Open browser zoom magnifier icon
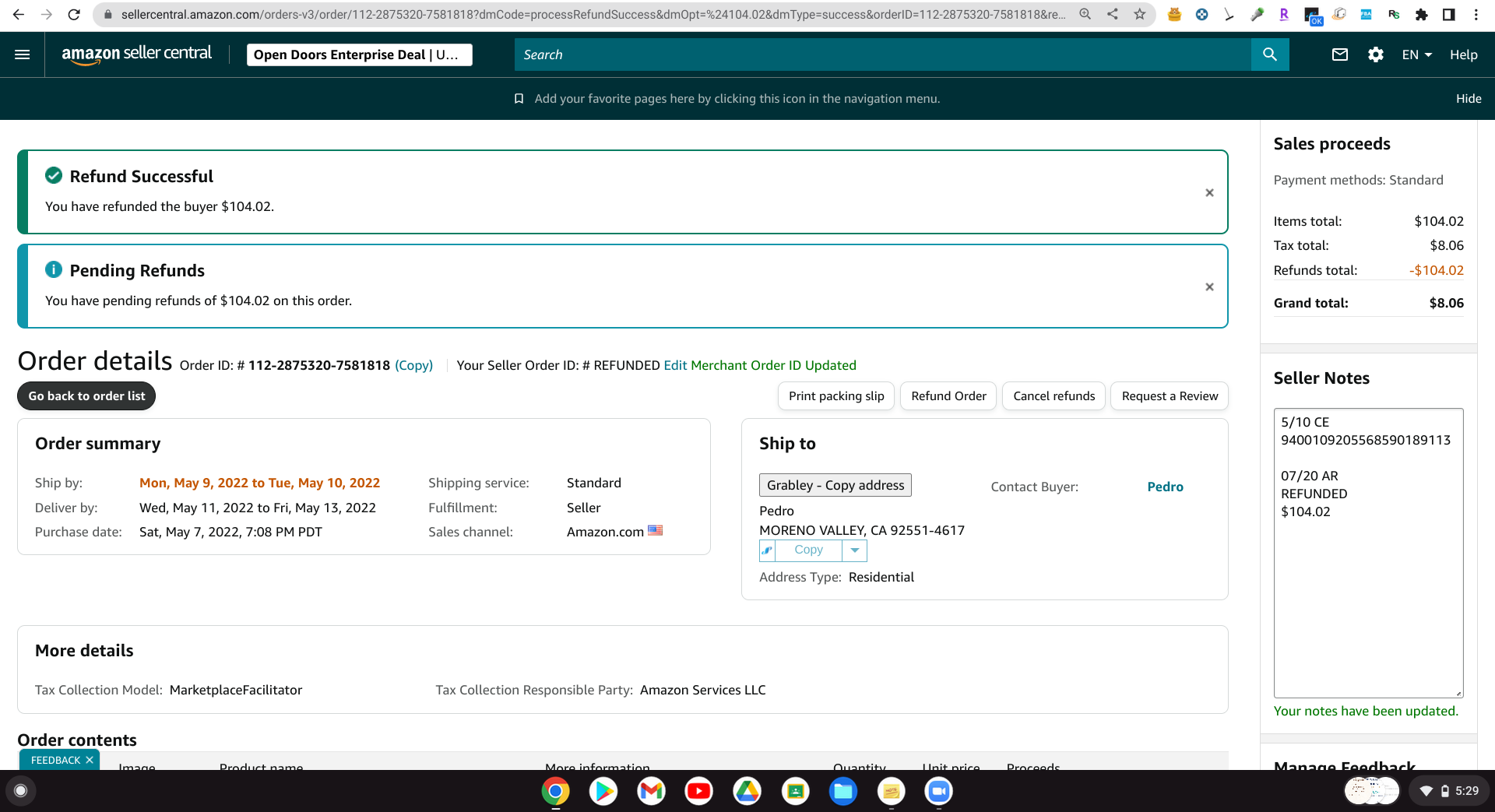The height and width of the screenshot is (812, 1495). [1085, 14]
